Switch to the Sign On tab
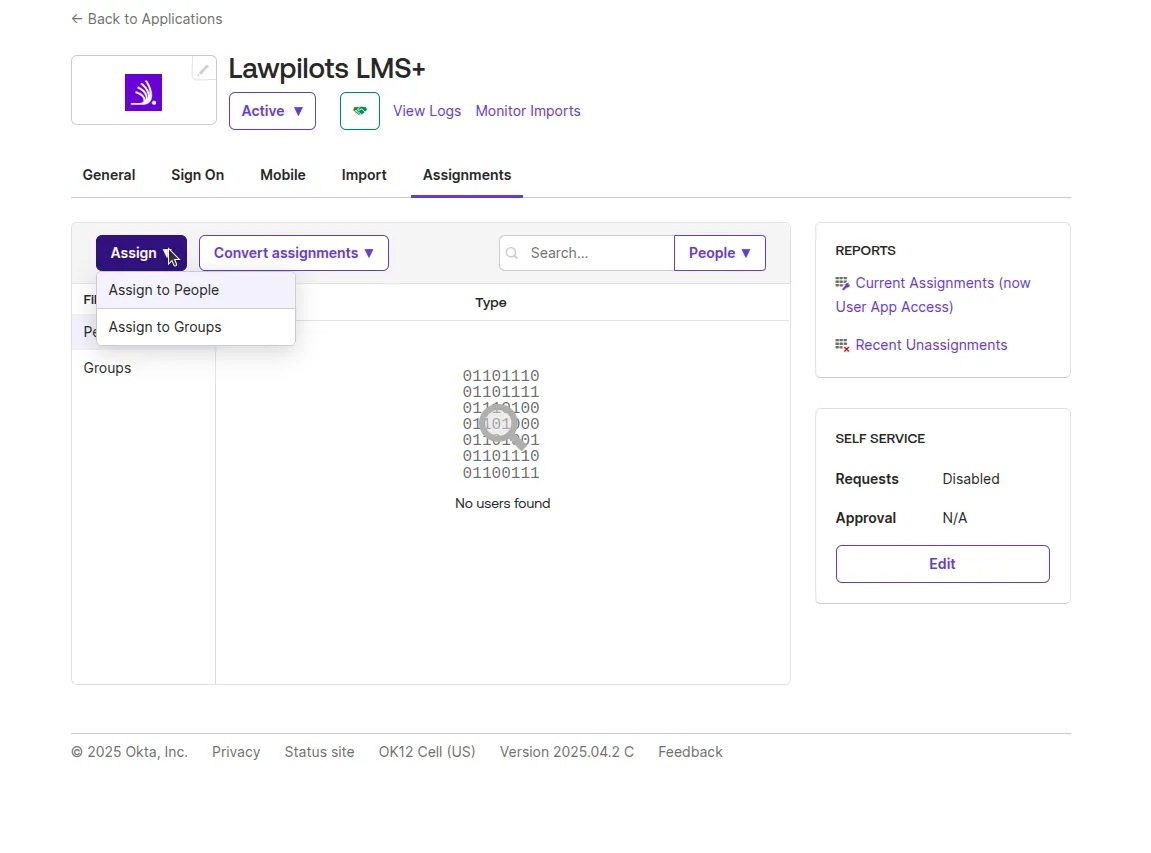 (197, 175)
